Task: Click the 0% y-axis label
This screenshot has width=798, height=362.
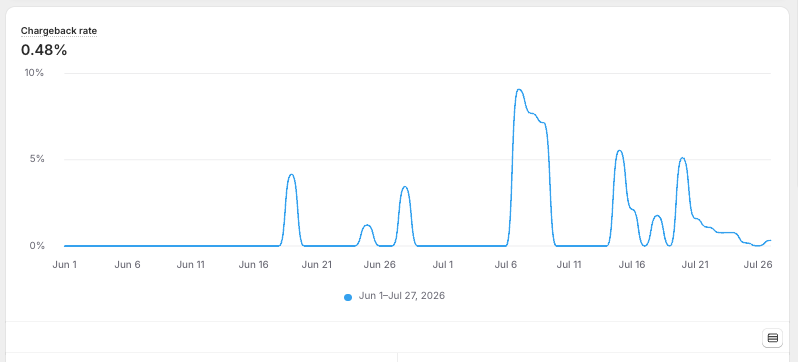Action: [x=37, y=245]
